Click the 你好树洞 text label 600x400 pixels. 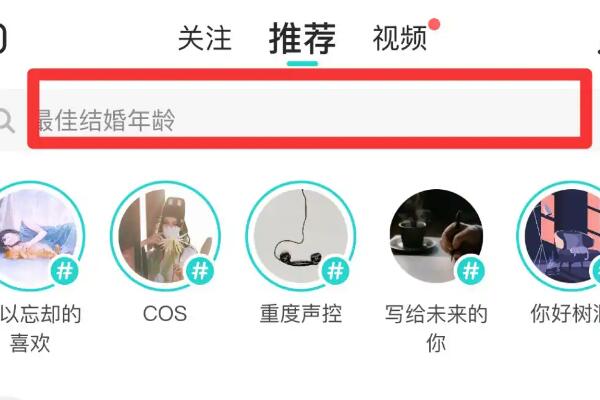coord(565,314)
